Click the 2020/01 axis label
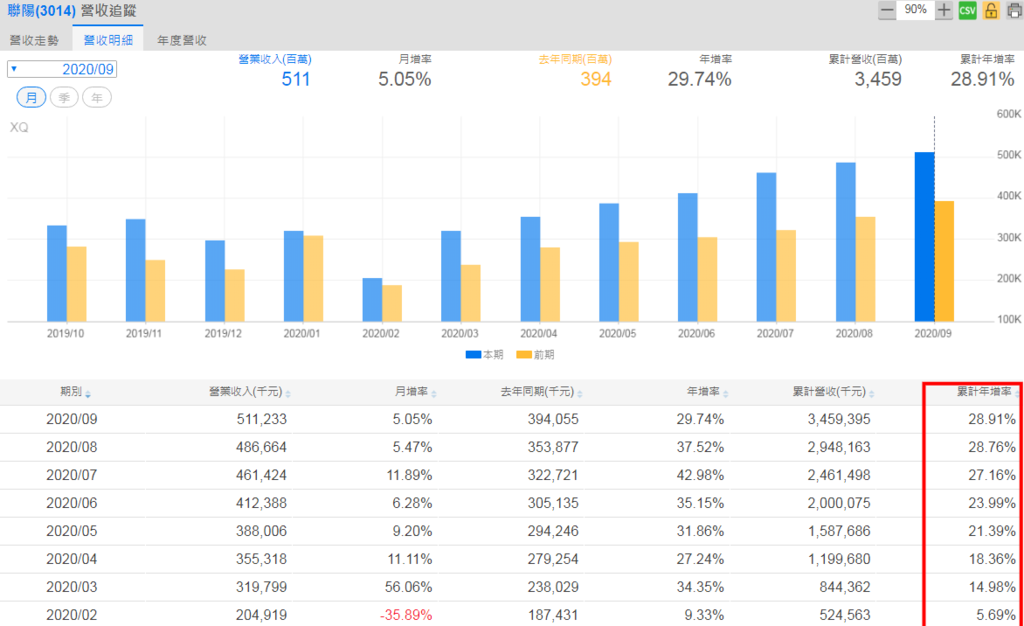Image resolution: width=1024 pixels, height=626 pixels. [302, 334]
